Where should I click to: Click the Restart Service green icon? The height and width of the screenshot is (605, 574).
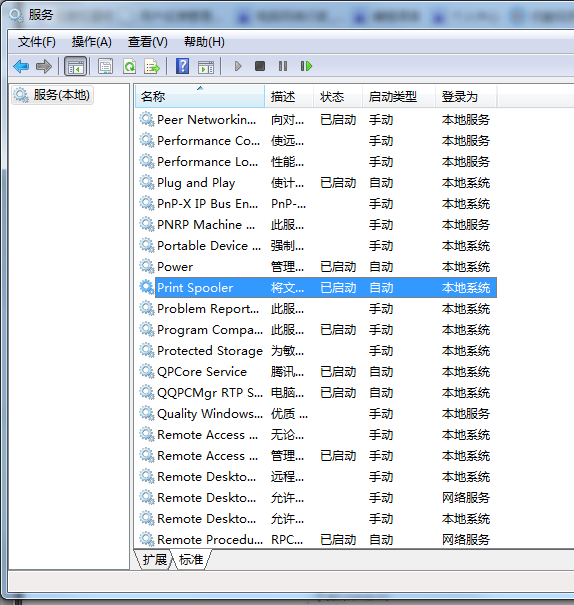tap(306, 66)
